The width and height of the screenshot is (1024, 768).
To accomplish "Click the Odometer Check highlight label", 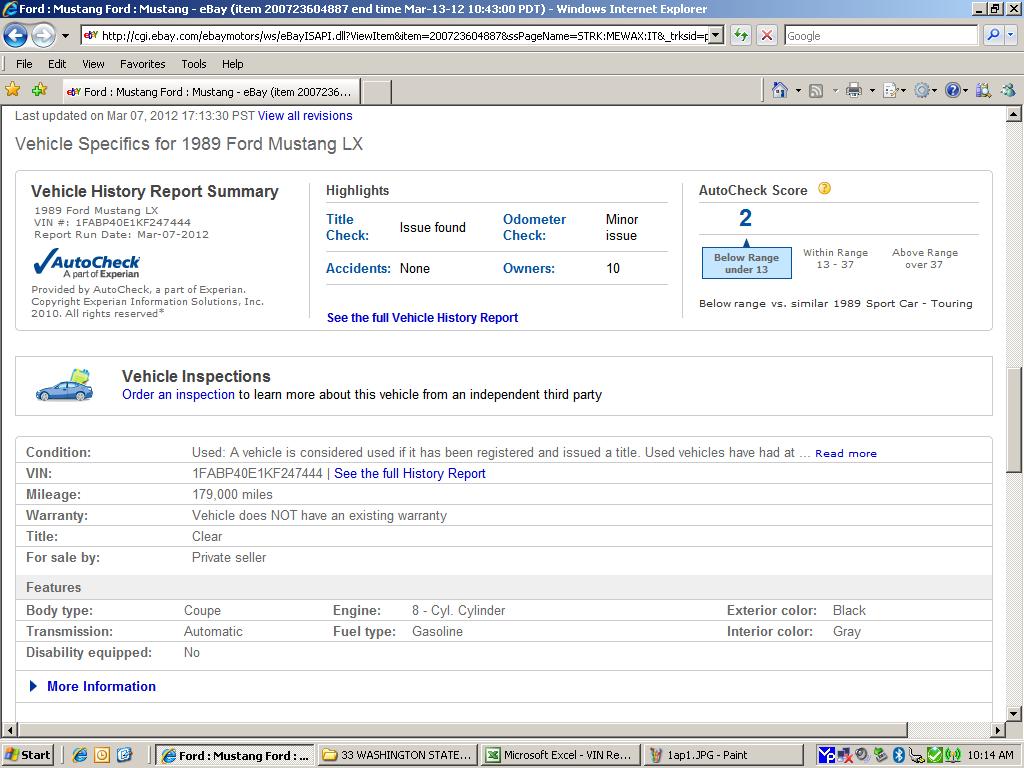I will click(x=534, y=227).
